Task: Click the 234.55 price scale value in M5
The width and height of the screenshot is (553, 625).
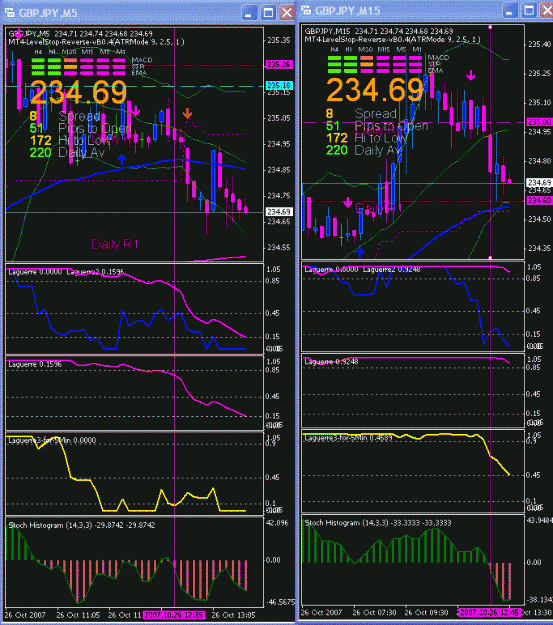Action: [x=279, y=248]
